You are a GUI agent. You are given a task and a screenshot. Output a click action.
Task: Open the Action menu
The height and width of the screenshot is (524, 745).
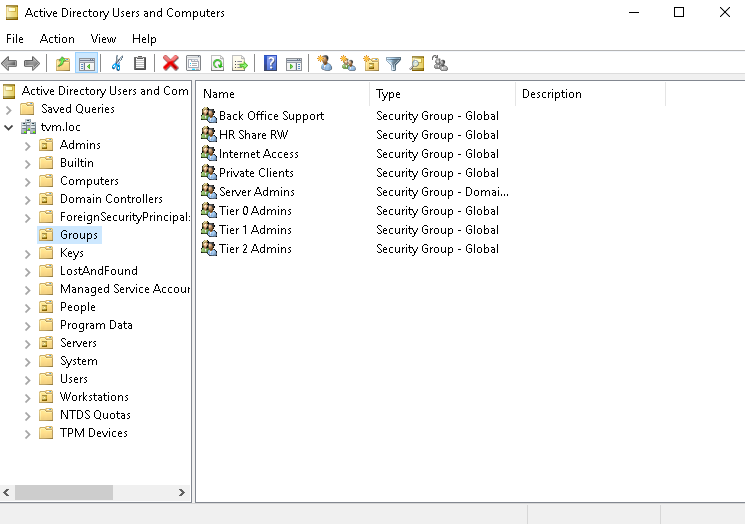coord(57,38)
